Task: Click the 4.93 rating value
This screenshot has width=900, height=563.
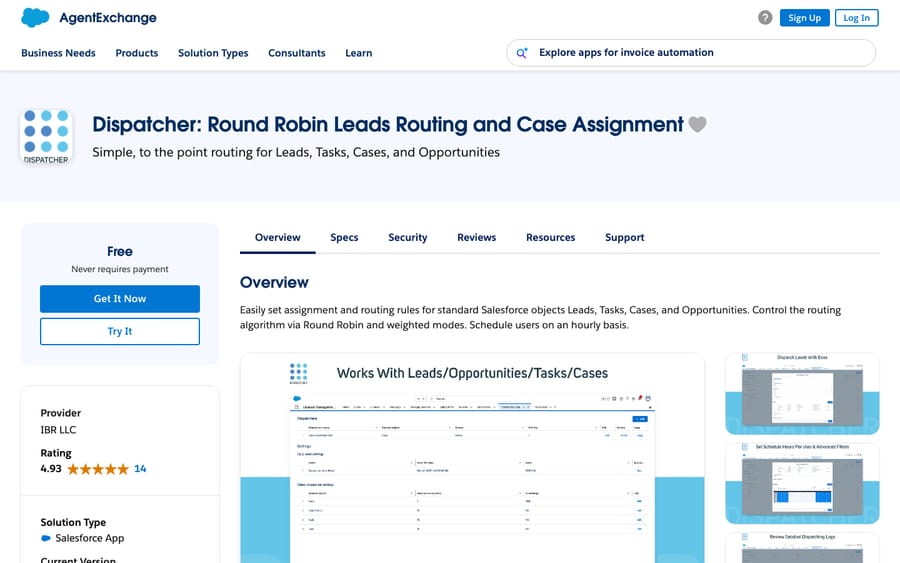Action: point(51,469)
